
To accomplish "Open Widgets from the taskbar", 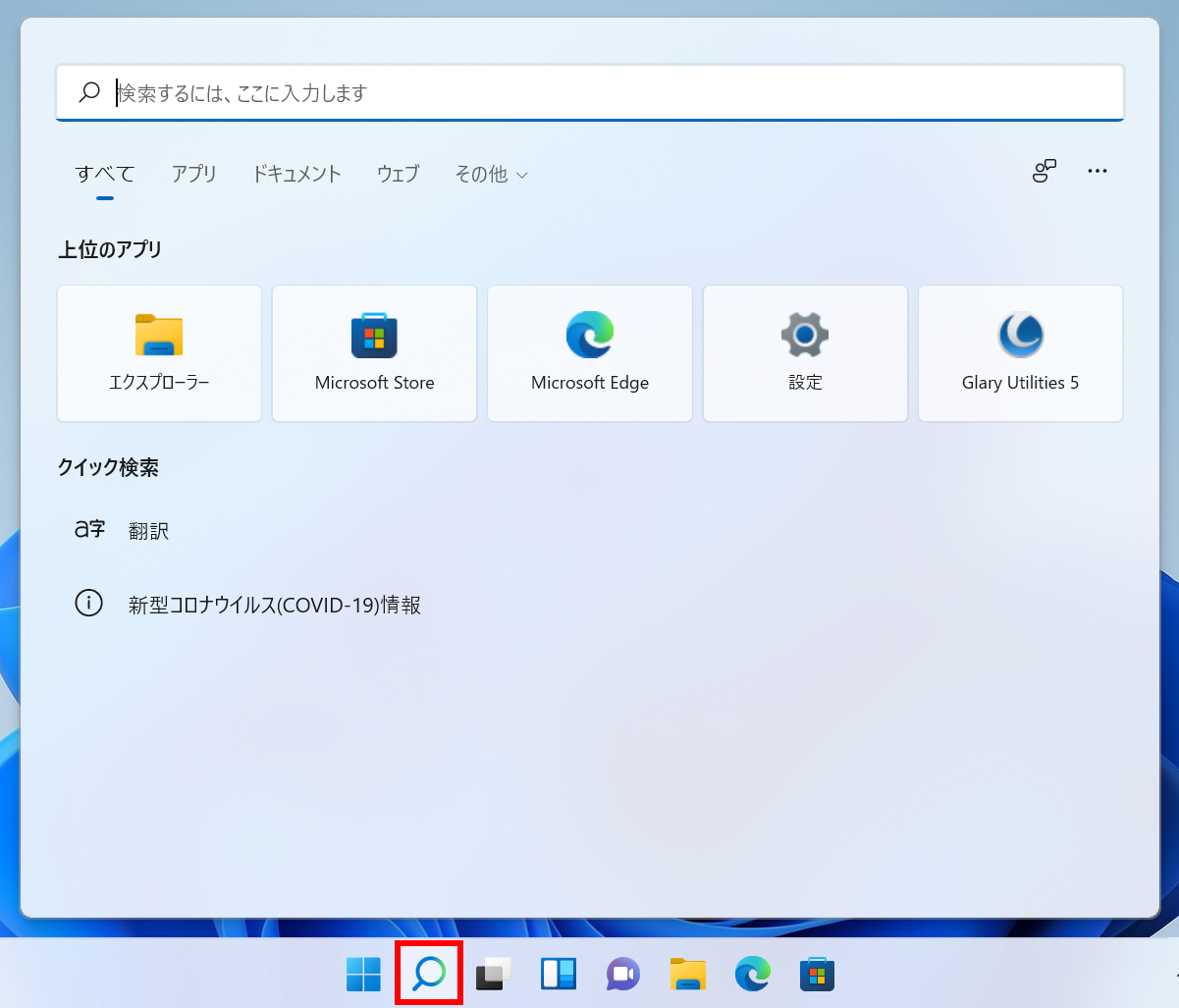I will (x=559, y=974).
